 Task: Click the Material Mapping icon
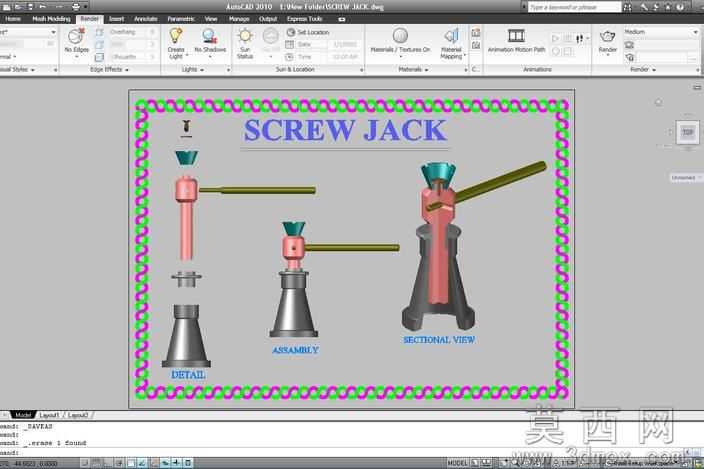(451, 36)
